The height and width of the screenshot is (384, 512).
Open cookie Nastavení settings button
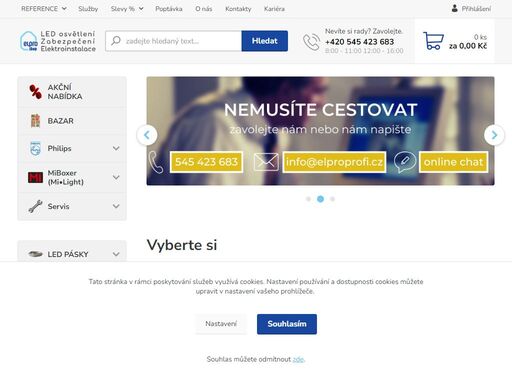coord(221,324)
